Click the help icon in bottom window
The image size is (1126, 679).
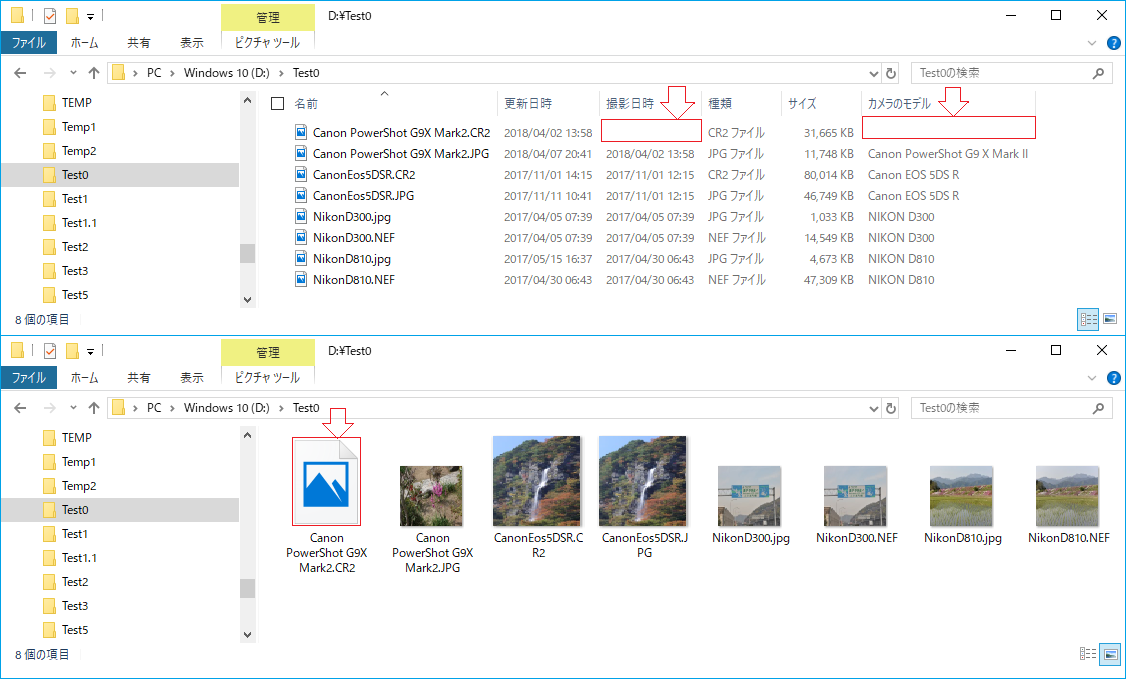(1113, 378)
